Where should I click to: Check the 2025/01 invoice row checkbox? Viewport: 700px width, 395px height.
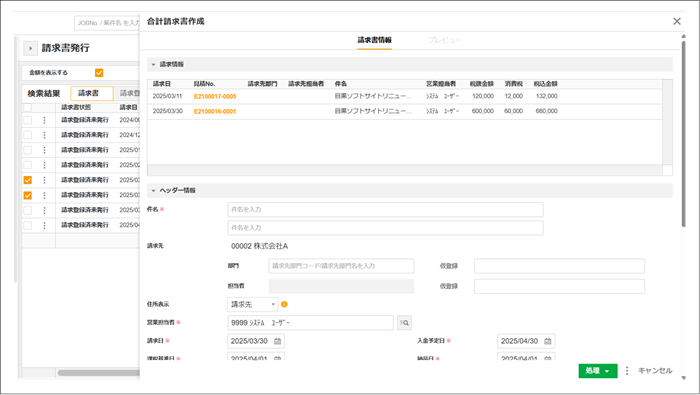click(x=28, y=150)
